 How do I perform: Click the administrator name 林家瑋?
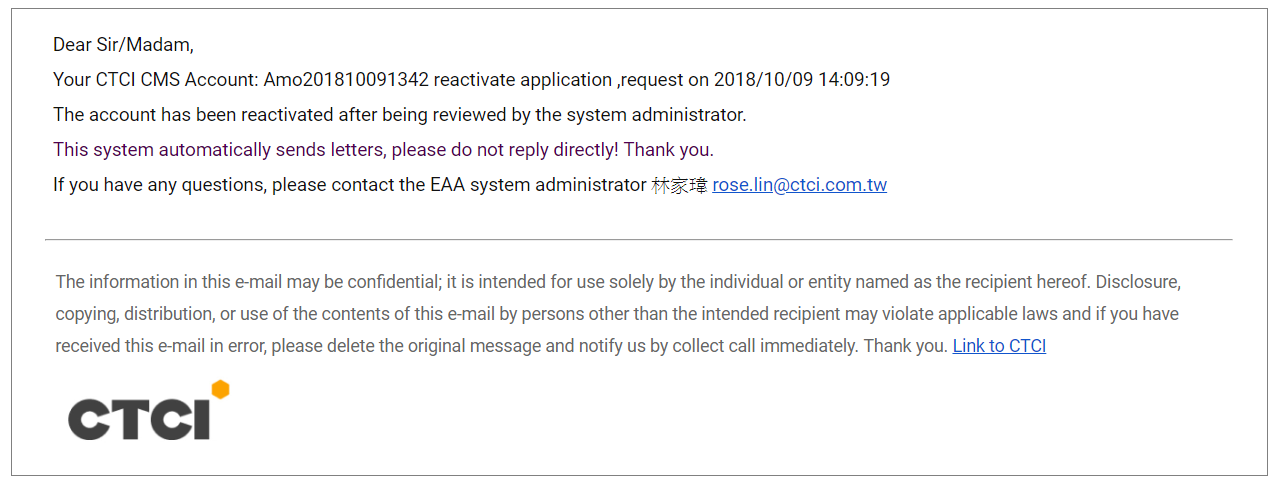(679, 185)
